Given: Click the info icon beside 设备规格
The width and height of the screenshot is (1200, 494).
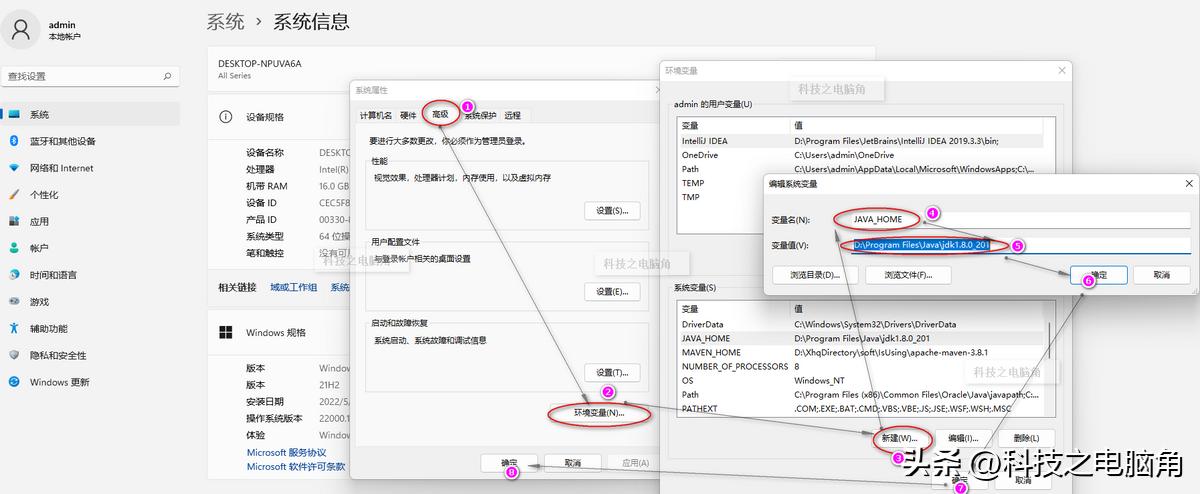Looking at the screenshot, I should click(226, 117).
